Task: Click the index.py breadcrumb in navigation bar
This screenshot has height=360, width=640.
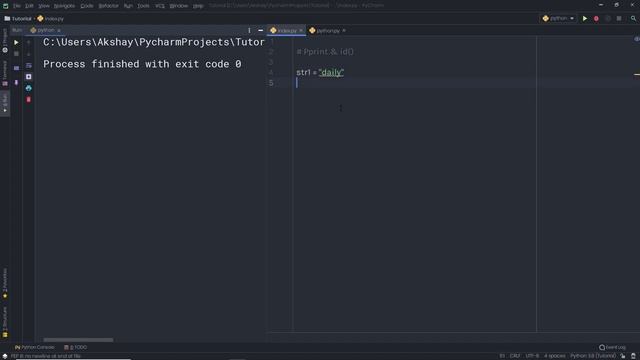Action: pos(51,19)
